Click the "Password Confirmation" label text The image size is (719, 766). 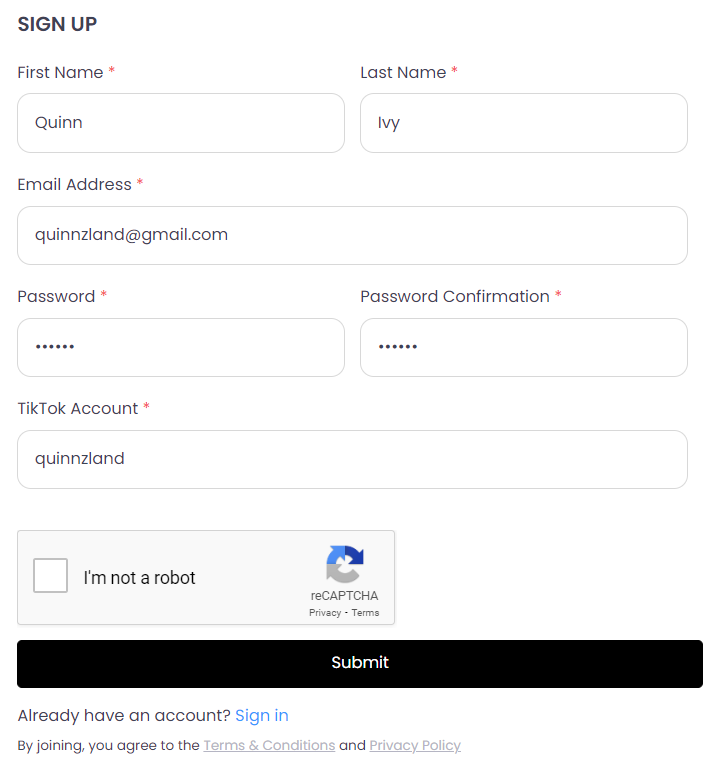(x=455, y=297)
